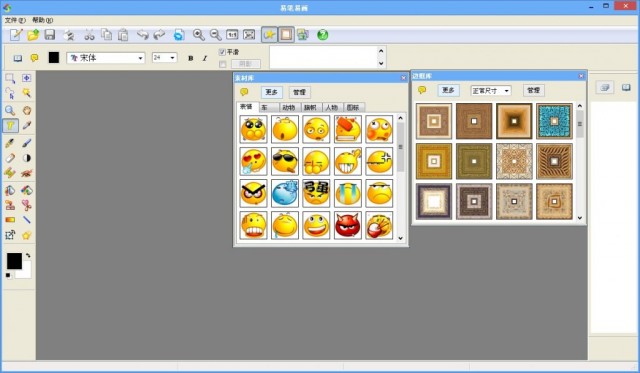
Task: Expand the font size 24 dropdown
Action: pos(164,58)
